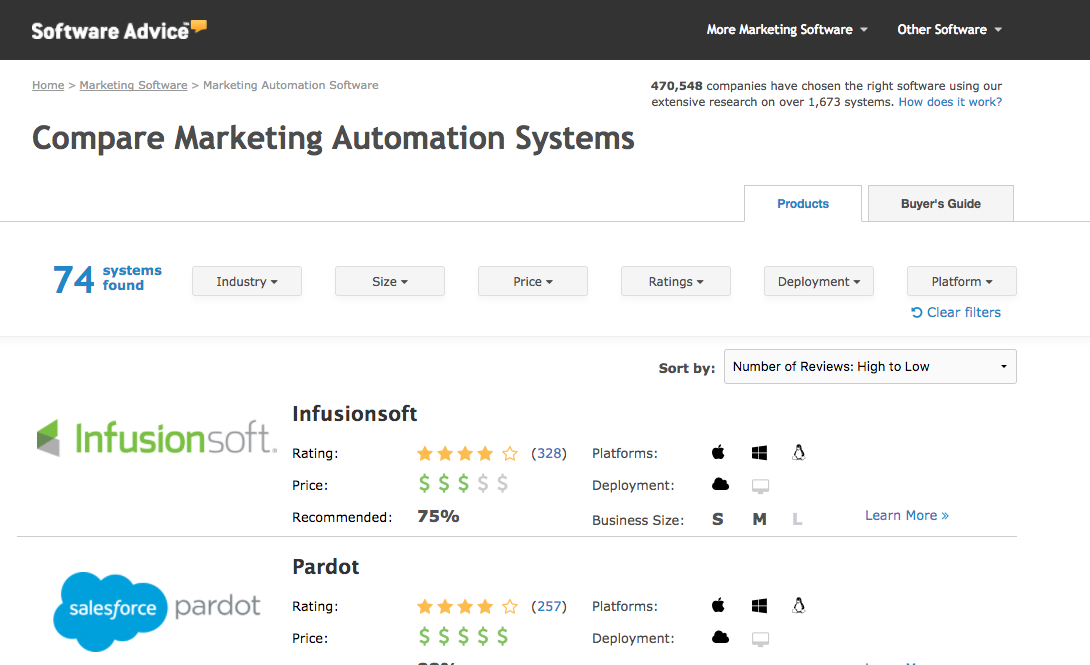Expand the Industry filter dropdown
1090x665 pixels.
click(x=246, y=282)
